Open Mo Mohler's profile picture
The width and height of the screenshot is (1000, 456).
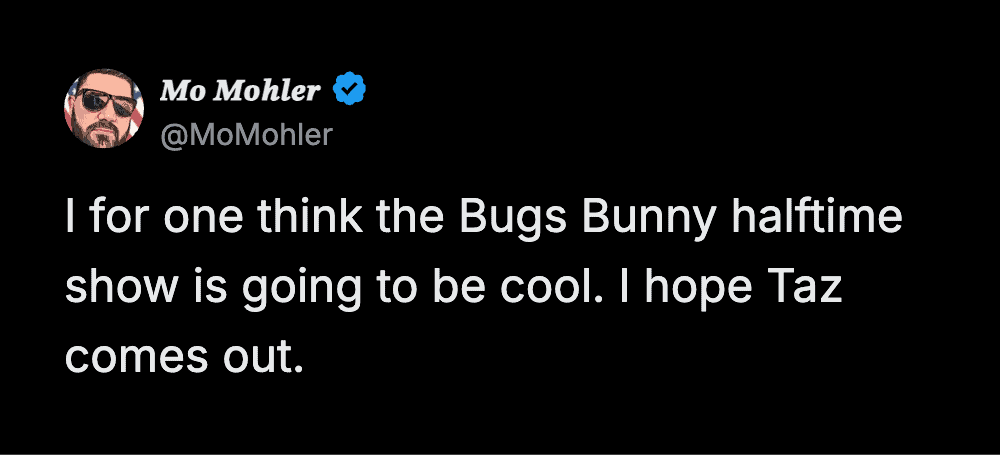point(104,109)
